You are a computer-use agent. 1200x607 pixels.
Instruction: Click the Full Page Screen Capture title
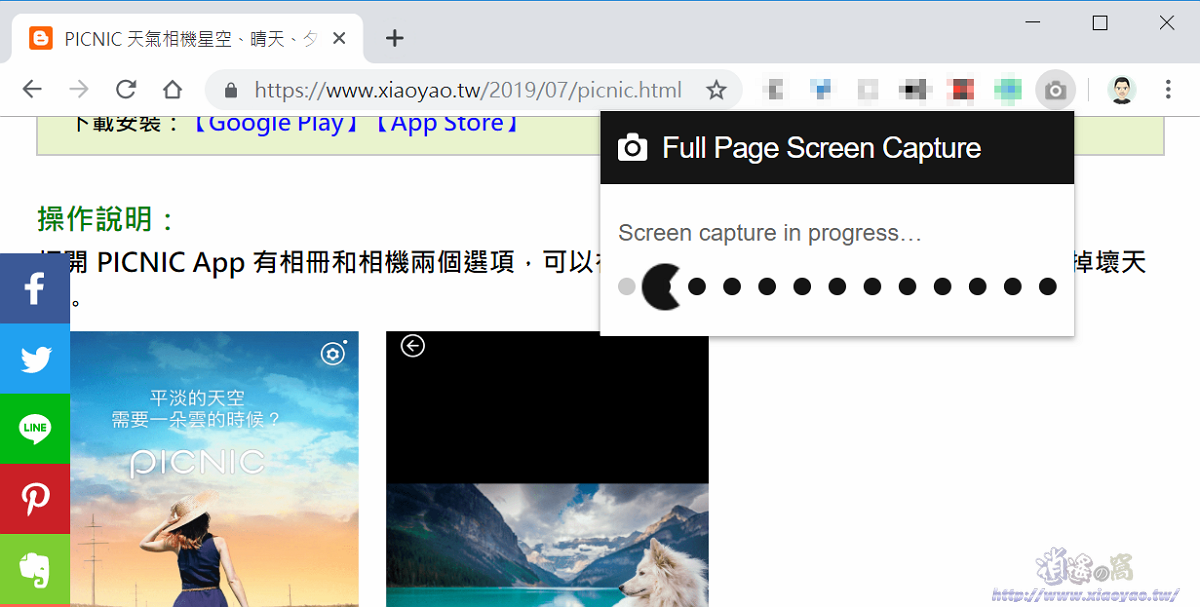click(x=822, y=148)
